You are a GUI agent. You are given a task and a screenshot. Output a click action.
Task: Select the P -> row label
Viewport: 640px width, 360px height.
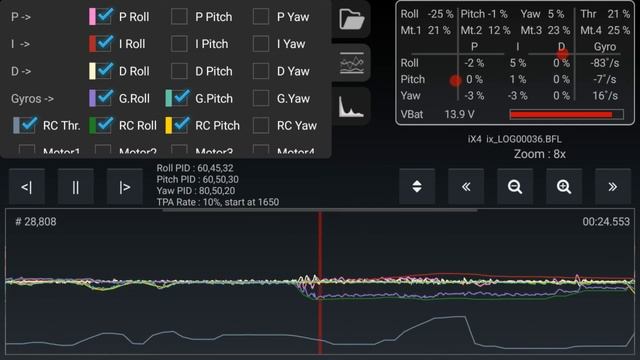(x=21, y=17)
